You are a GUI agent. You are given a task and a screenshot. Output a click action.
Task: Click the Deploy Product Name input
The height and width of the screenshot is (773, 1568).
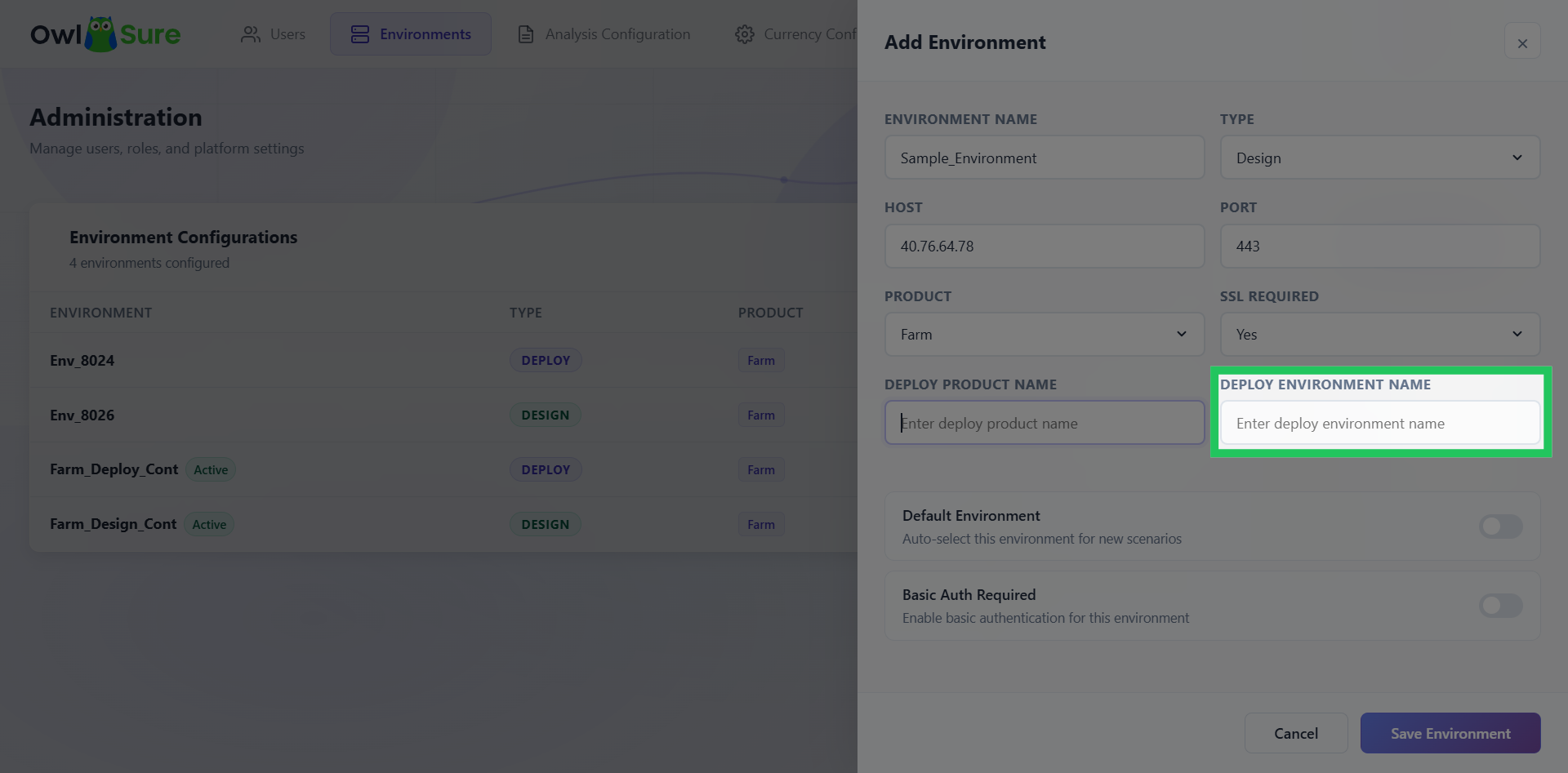[x=1045, y=423]
